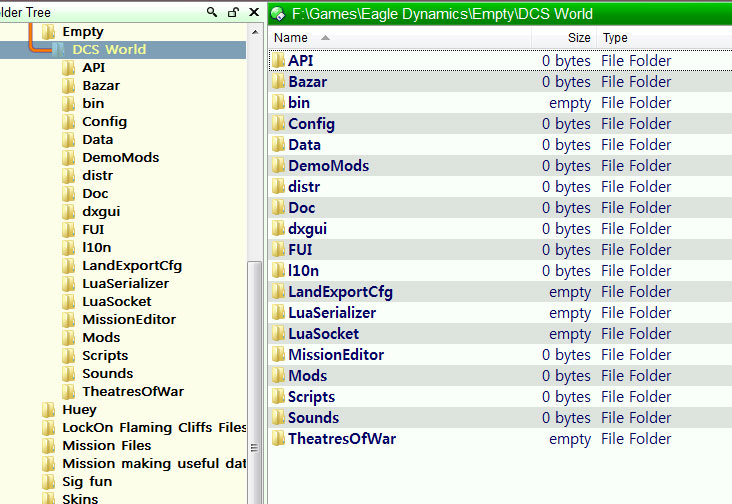
Task: Select DCS World in the folder tree
Action: coord(109,49)
